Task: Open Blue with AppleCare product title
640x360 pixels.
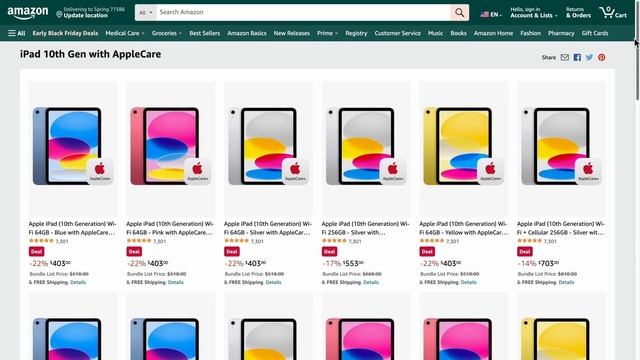Action: click(x=73, y=228)
